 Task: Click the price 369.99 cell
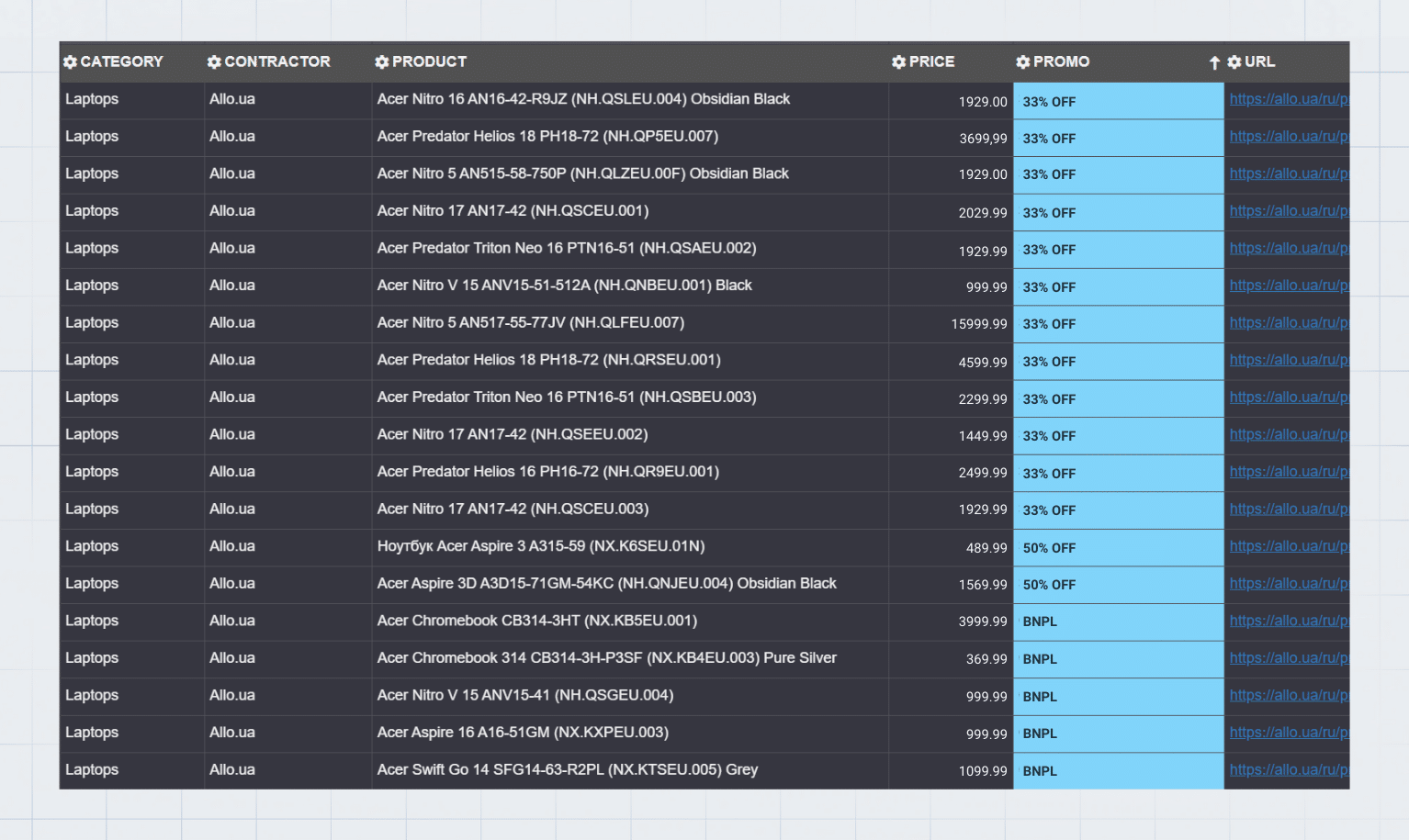coord(986,659)
